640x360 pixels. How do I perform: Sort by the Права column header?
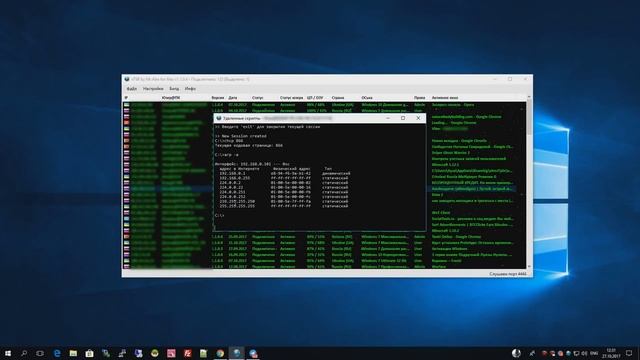point(420,98)
